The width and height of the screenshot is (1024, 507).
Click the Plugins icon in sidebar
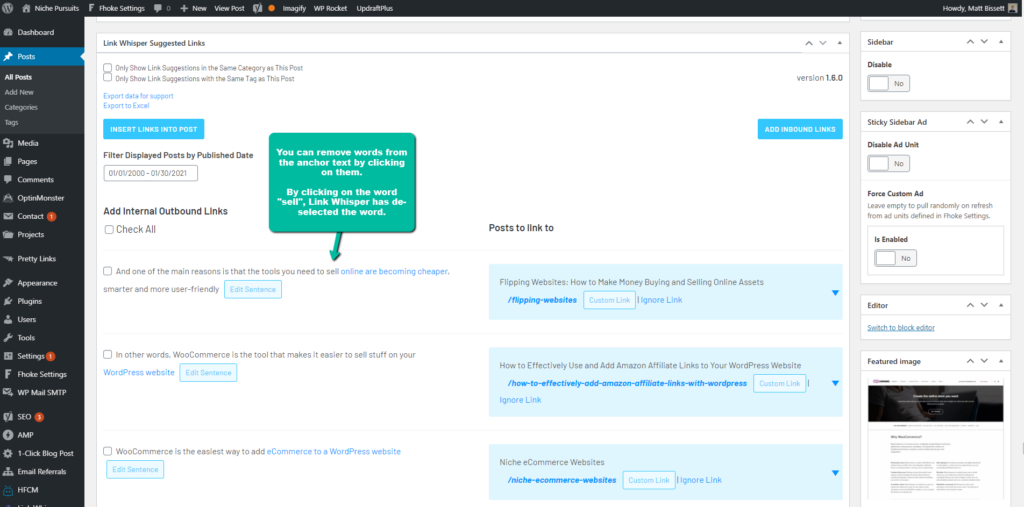coord(8,301)
